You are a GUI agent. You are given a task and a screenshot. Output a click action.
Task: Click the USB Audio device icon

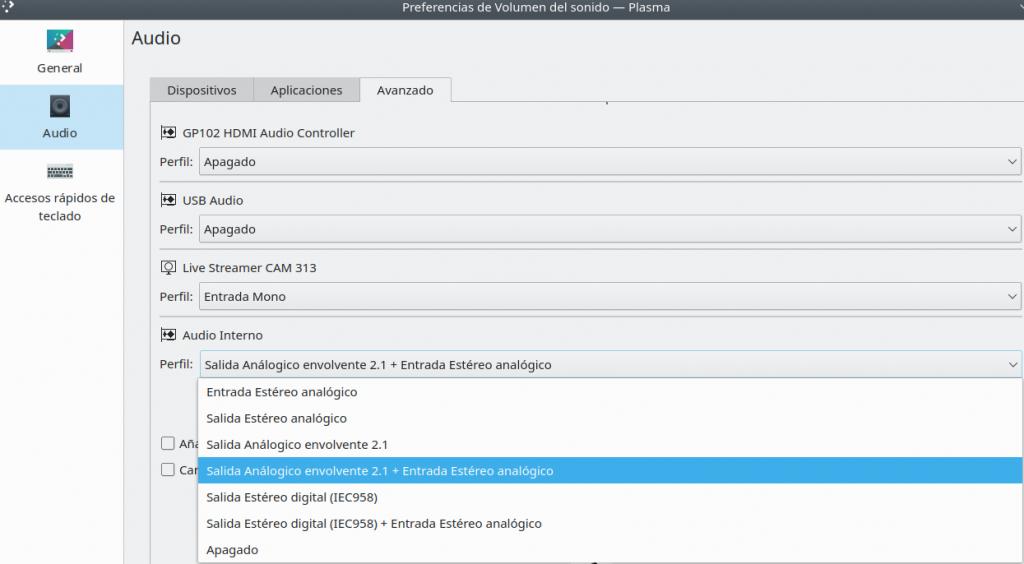168,200
